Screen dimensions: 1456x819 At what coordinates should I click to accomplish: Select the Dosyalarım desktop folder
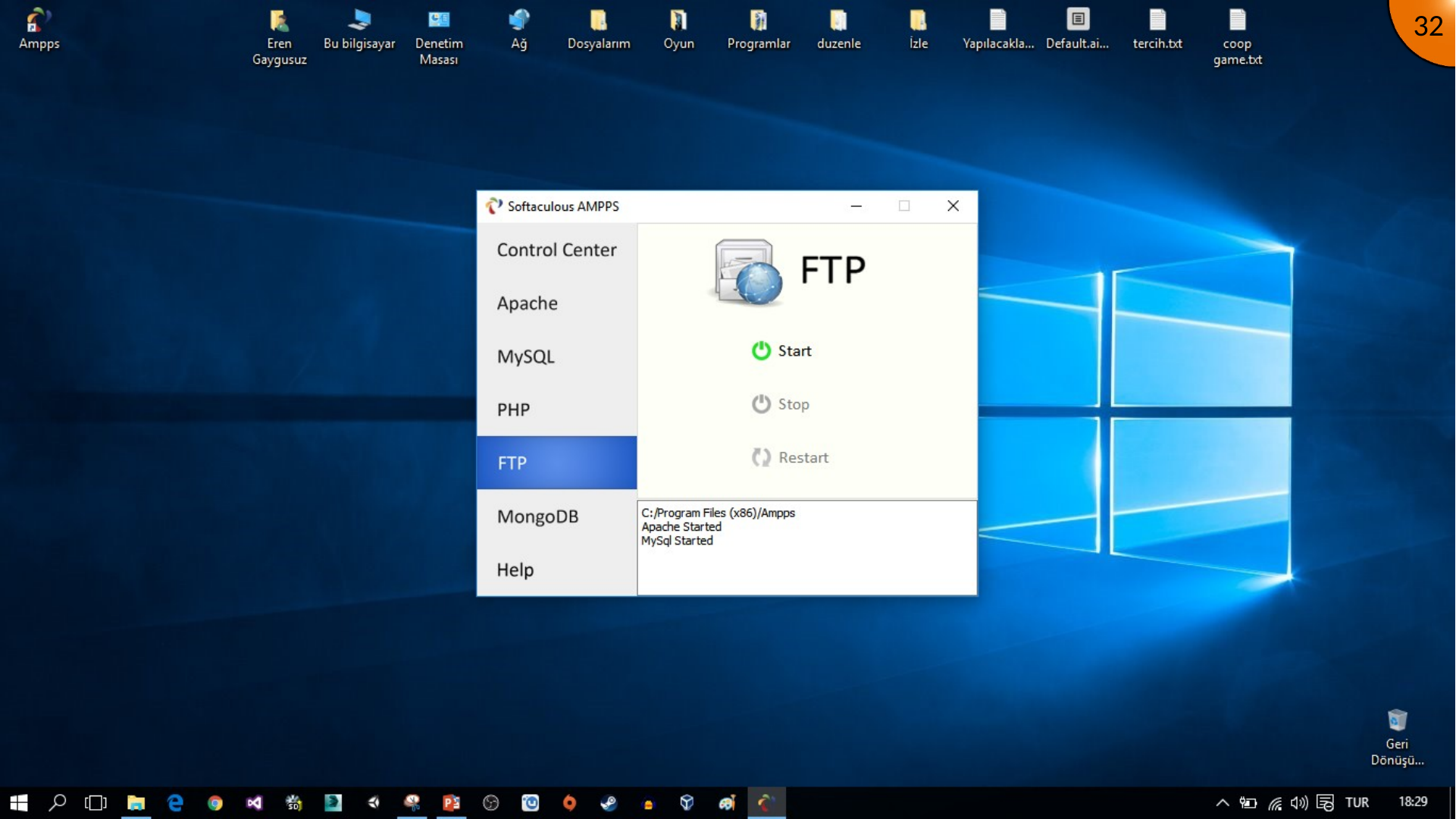click(x=599, y=29)
